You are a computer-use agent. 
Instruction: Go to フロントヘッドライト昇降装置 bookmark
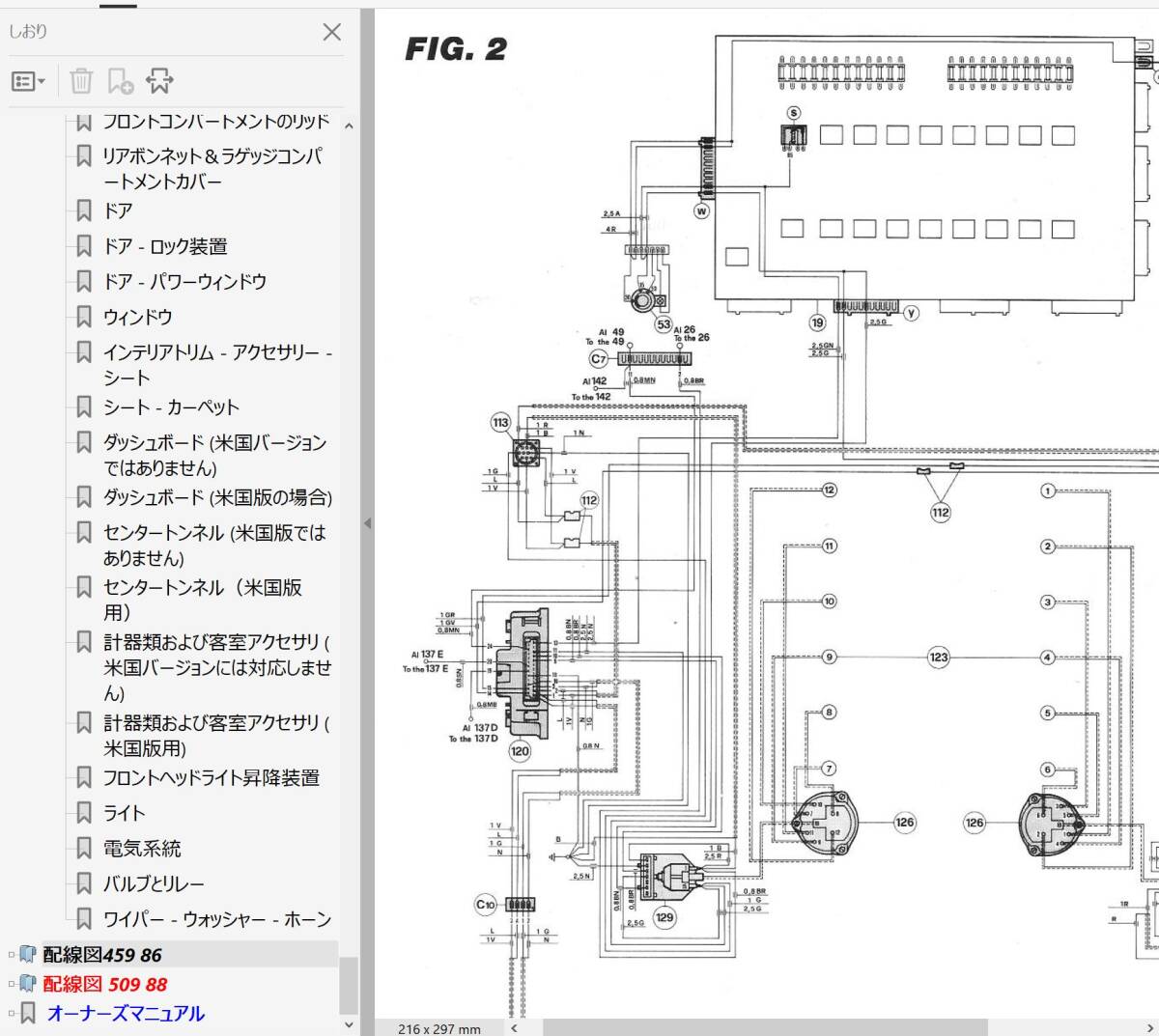click(212, 778)
